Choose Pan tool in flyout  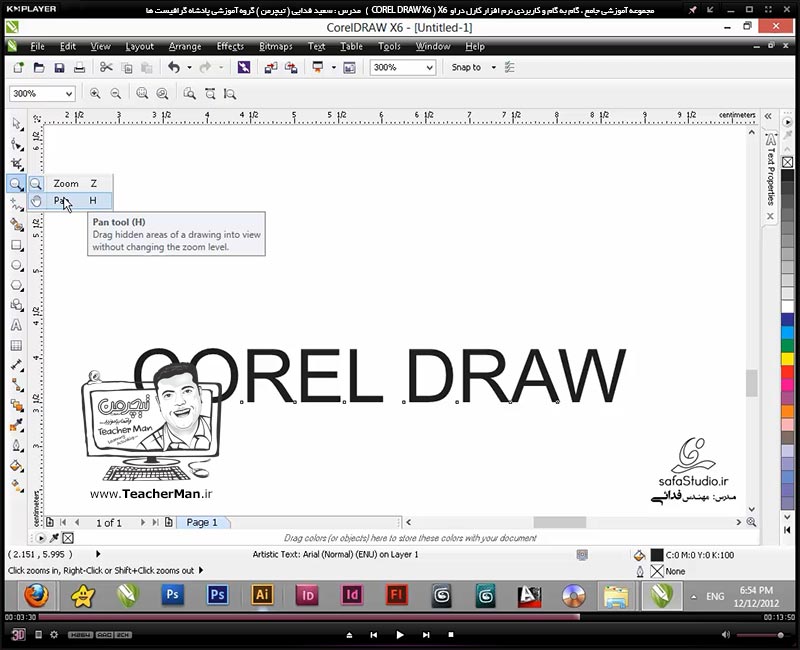click(70, 201)
